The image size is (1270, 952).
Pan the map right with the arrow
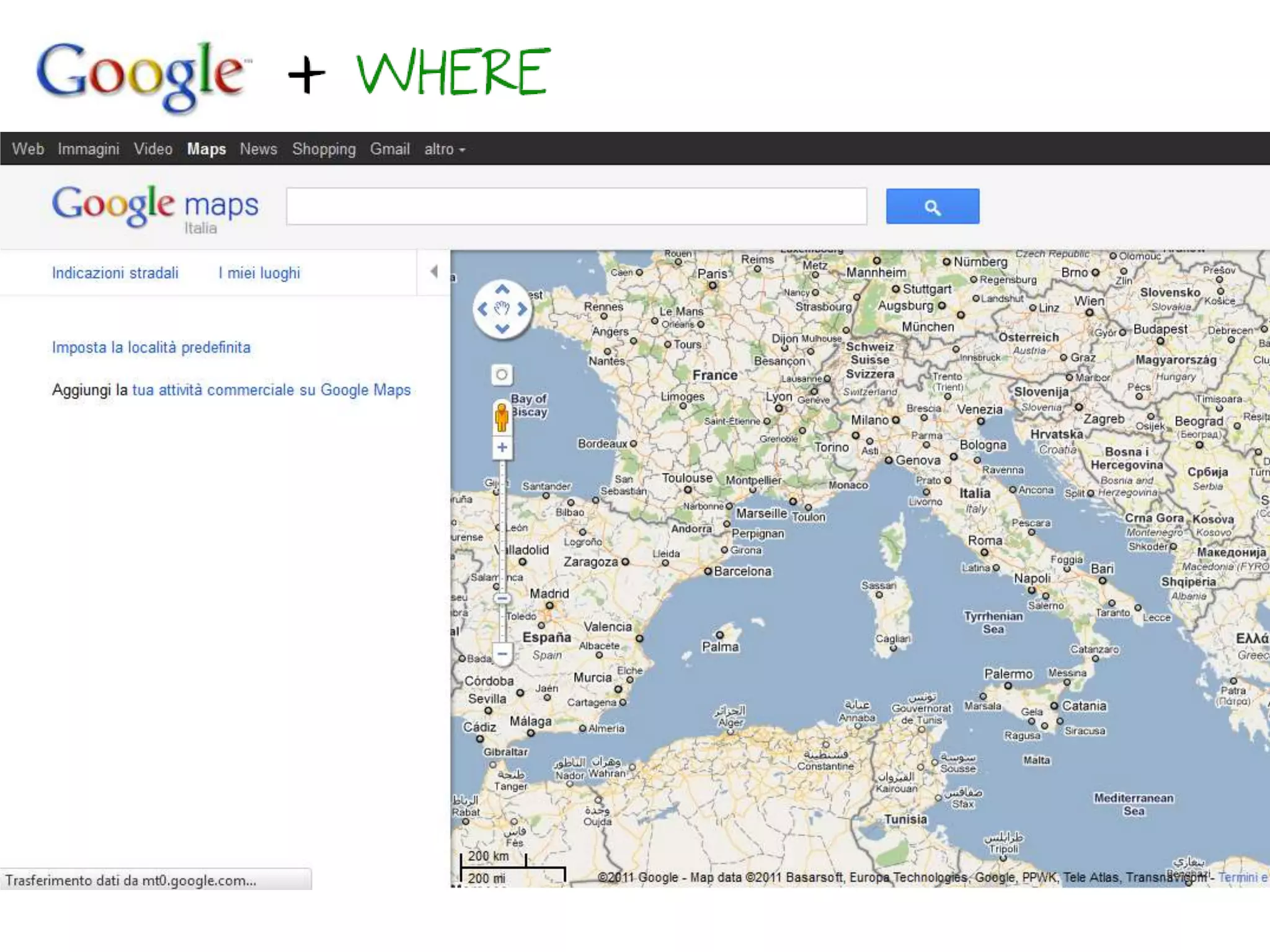pyautogui.click(x=522, y=309)
